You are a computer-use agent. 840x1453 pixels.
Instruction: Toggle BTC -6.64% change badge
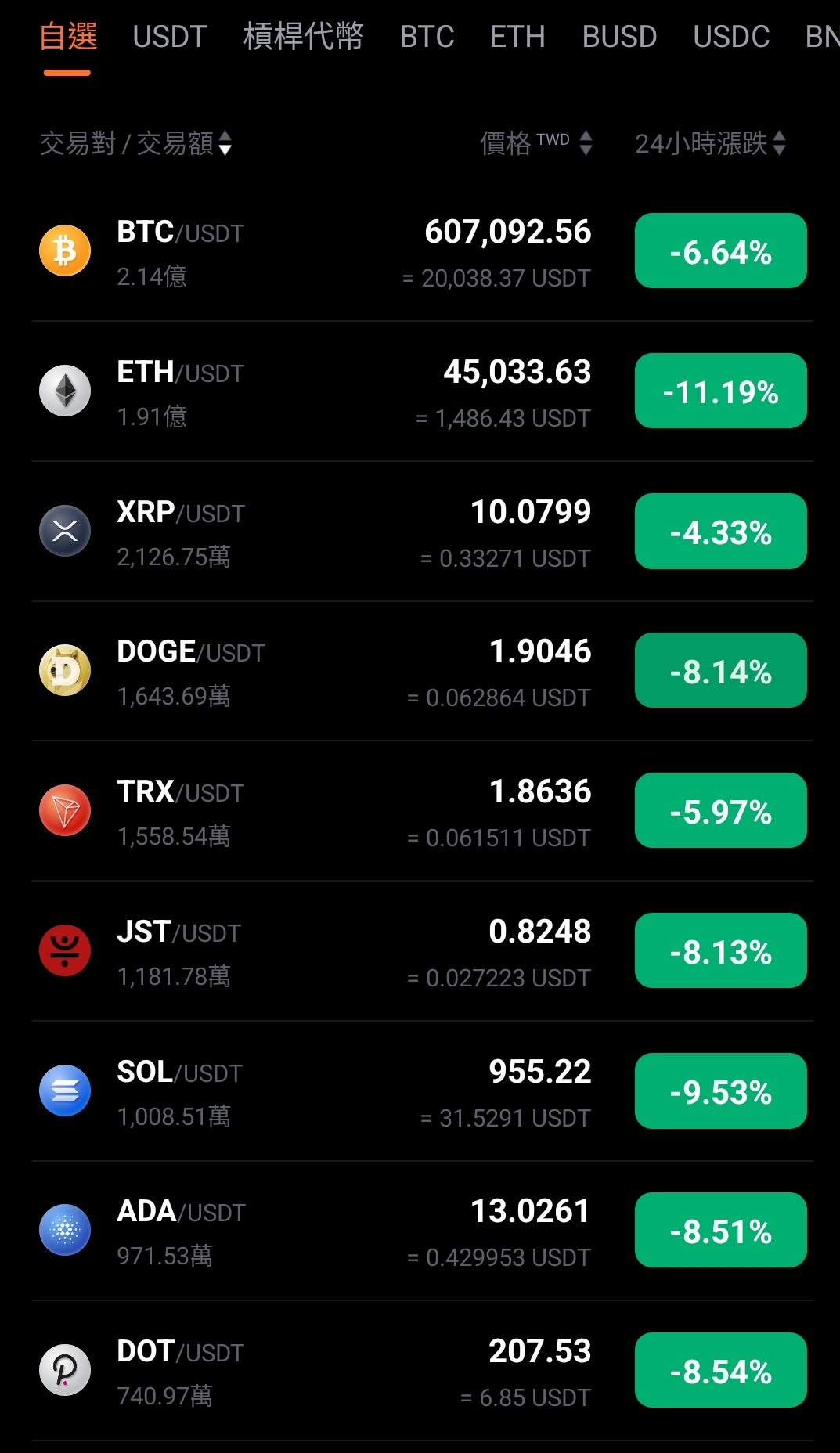[721, 251]
